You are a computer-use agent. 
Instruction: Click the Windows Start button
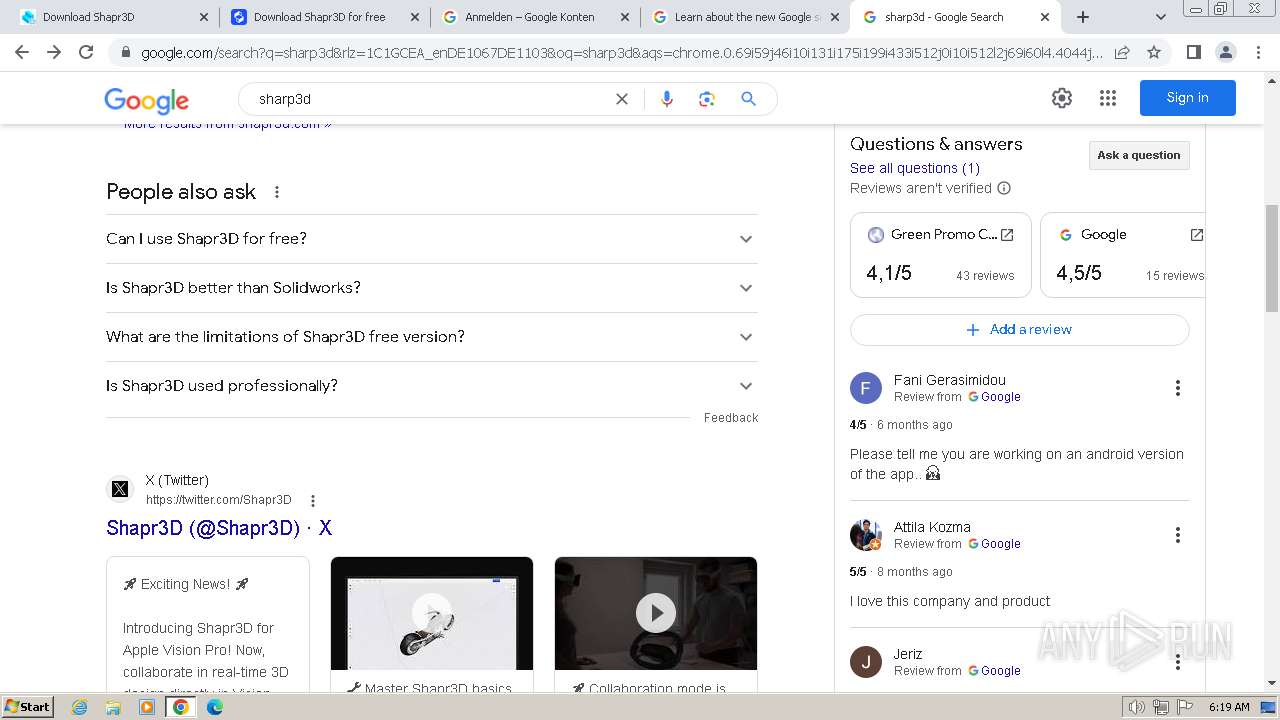click(27, 707)
